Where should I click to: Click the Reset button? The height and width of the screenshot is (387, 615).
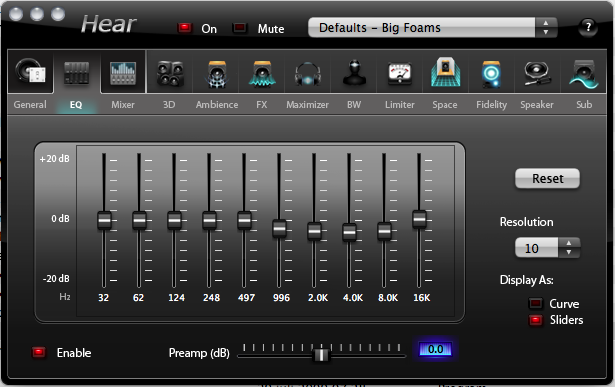(x=547, y=178)
